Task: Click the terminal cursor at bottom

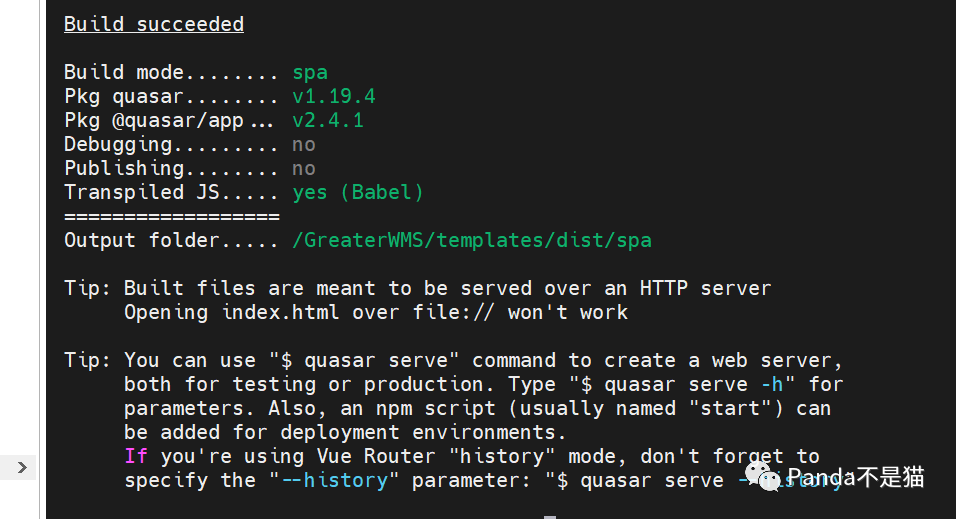Action: click(549, 516)
